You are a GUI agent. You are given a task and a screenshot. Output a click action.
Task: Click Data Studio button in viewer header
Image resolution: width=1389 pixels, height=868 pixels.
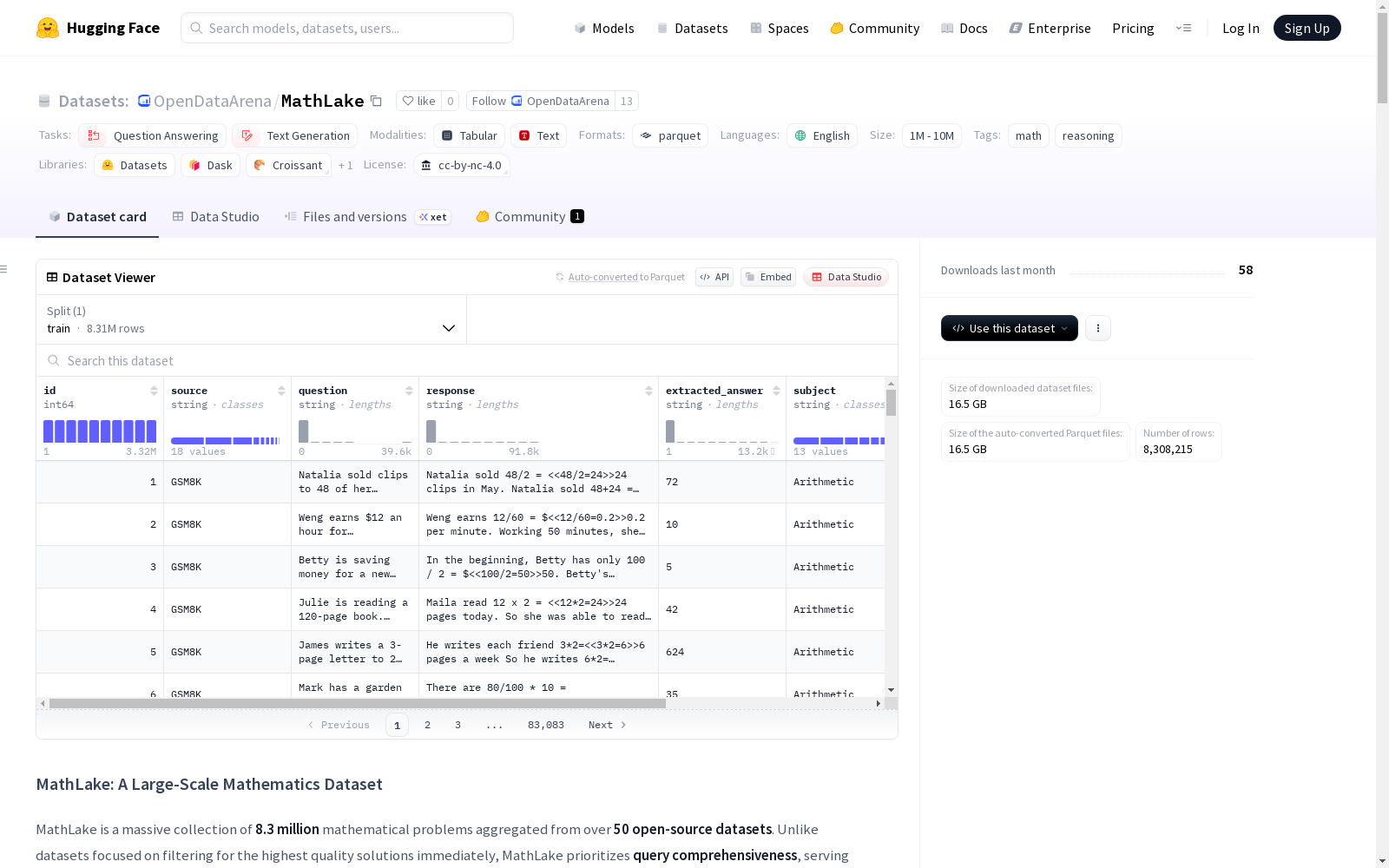(846, 277)
